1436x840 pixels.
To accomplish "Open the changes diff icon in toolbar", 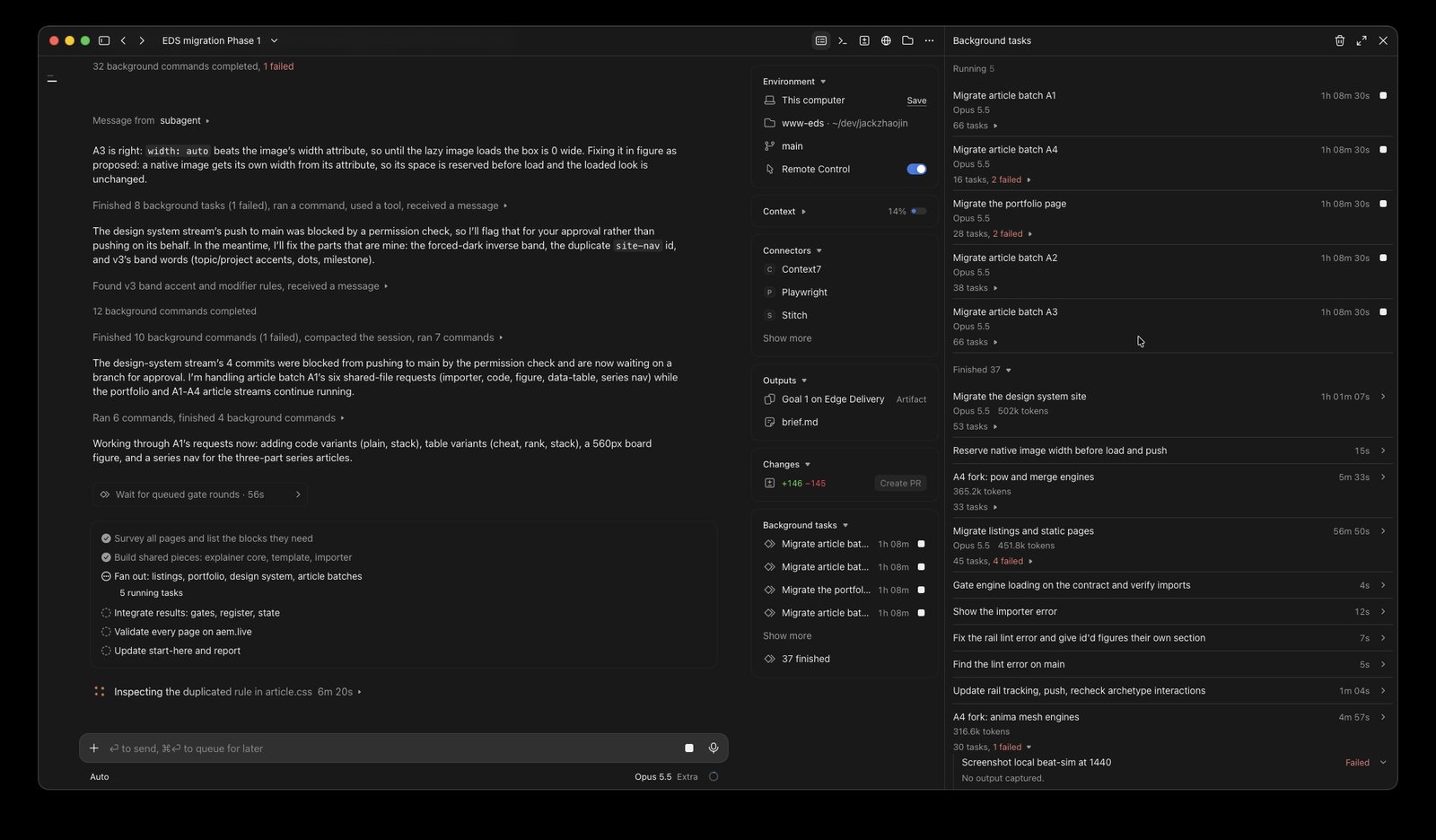I will tap(864, 40).
